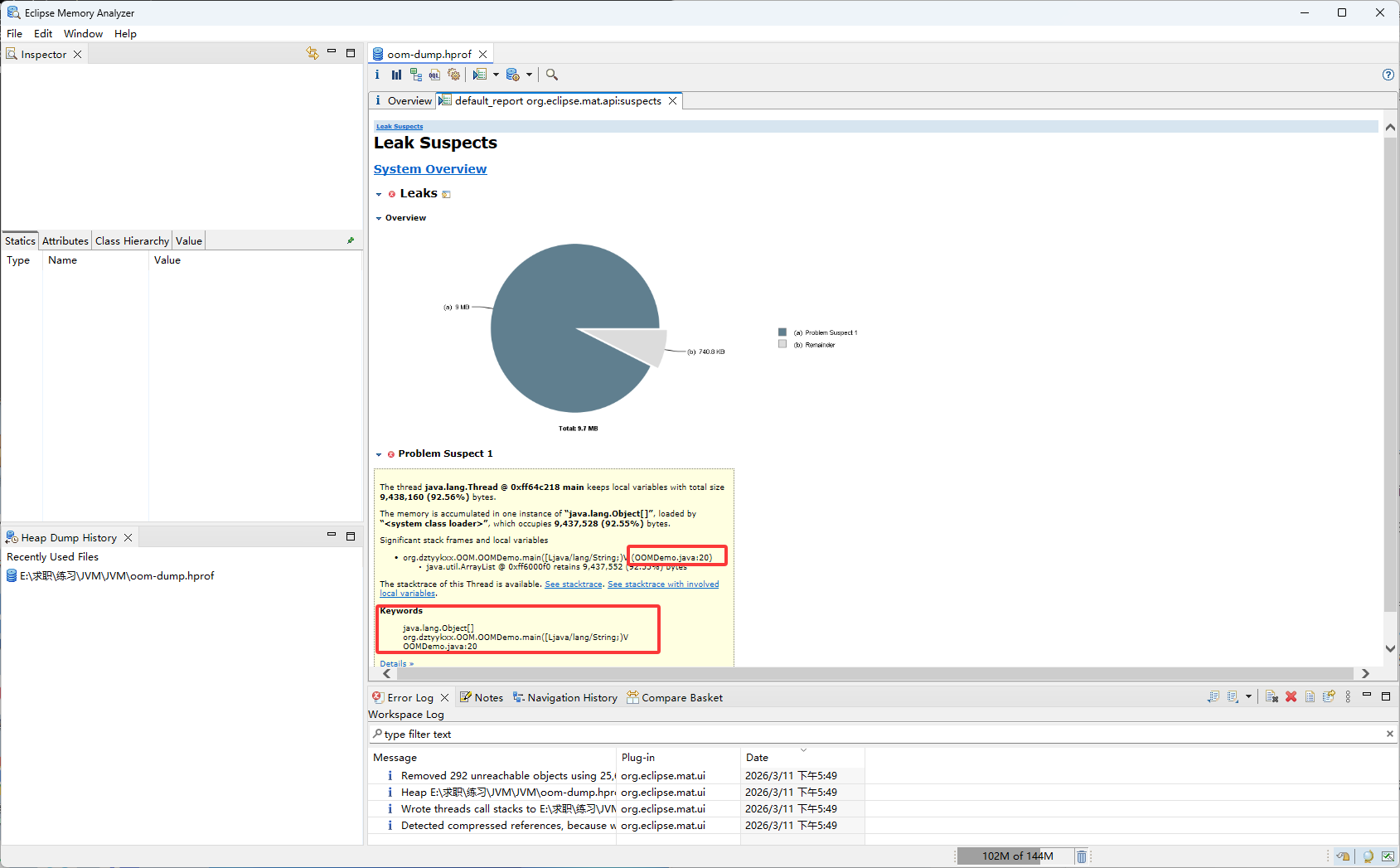The image size is (1400, 868).
Task: Click the heap memory usage bar
Action: [x=1016, y=856]
